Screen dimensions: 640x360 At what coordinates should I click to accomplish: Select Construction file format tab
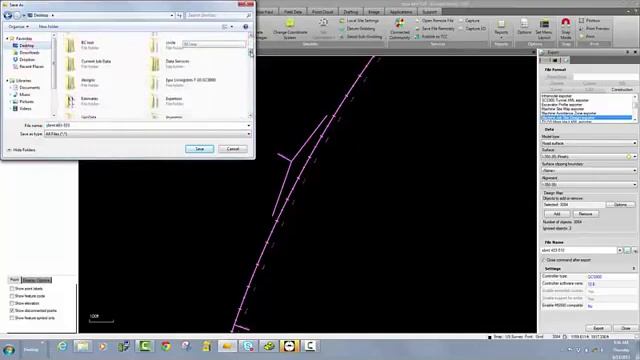click(x=622, y=89)
